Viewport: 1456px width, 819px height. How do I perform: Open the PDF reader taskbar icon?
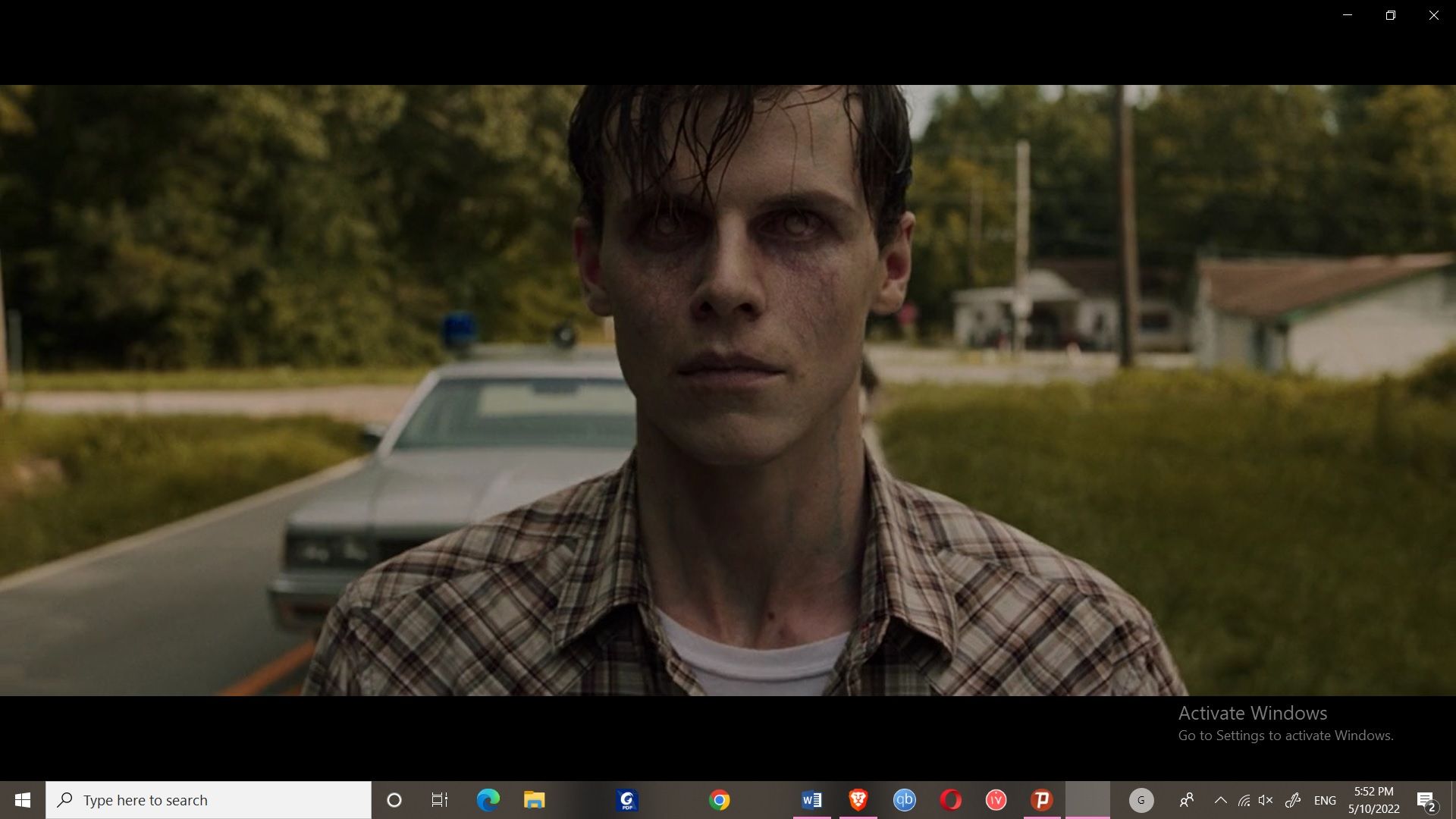coord(627,800)
